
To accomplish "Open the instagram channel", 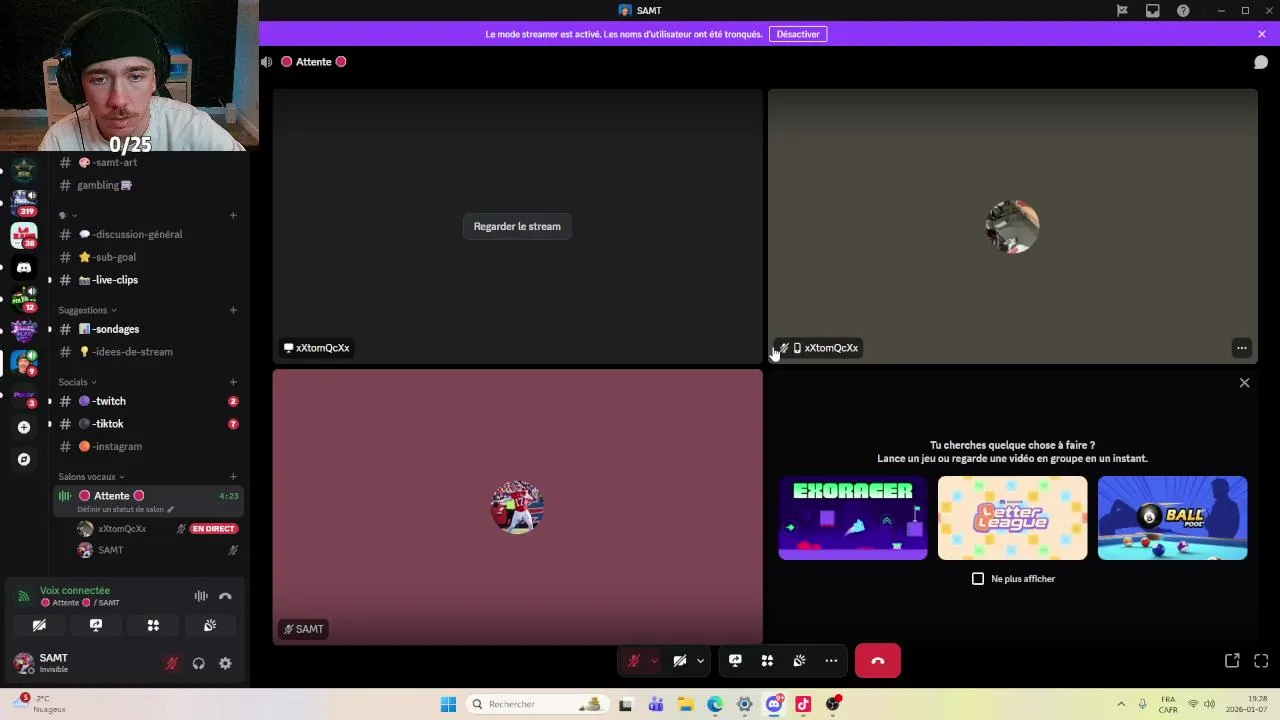I will pos(147,446).
